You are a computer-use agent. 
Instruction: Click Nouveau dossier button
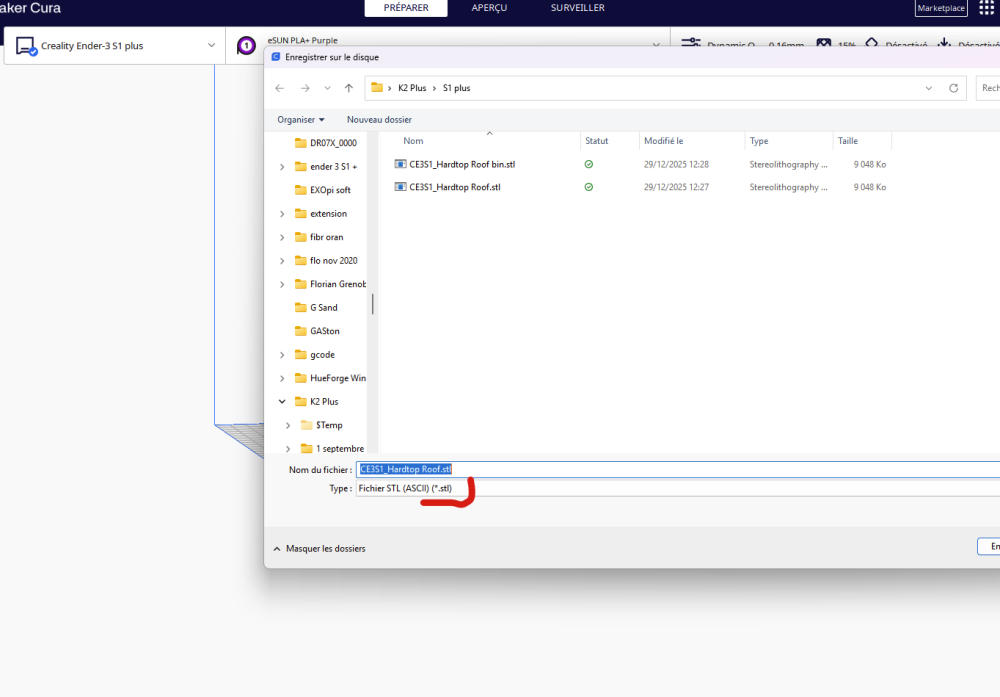point(379,120)
